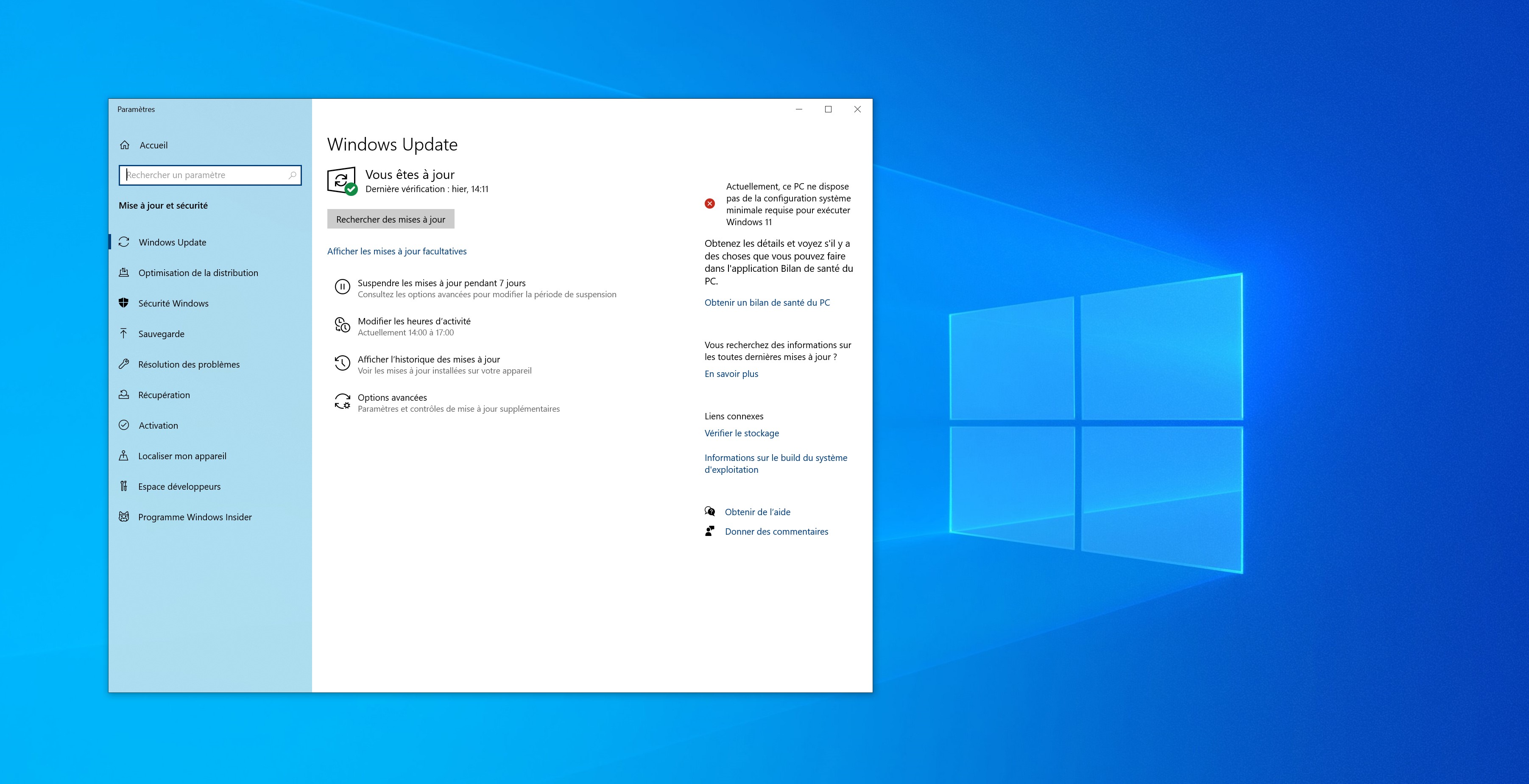Open Options avancées gear settings
Screen dimensions: 1529x784
343,401
